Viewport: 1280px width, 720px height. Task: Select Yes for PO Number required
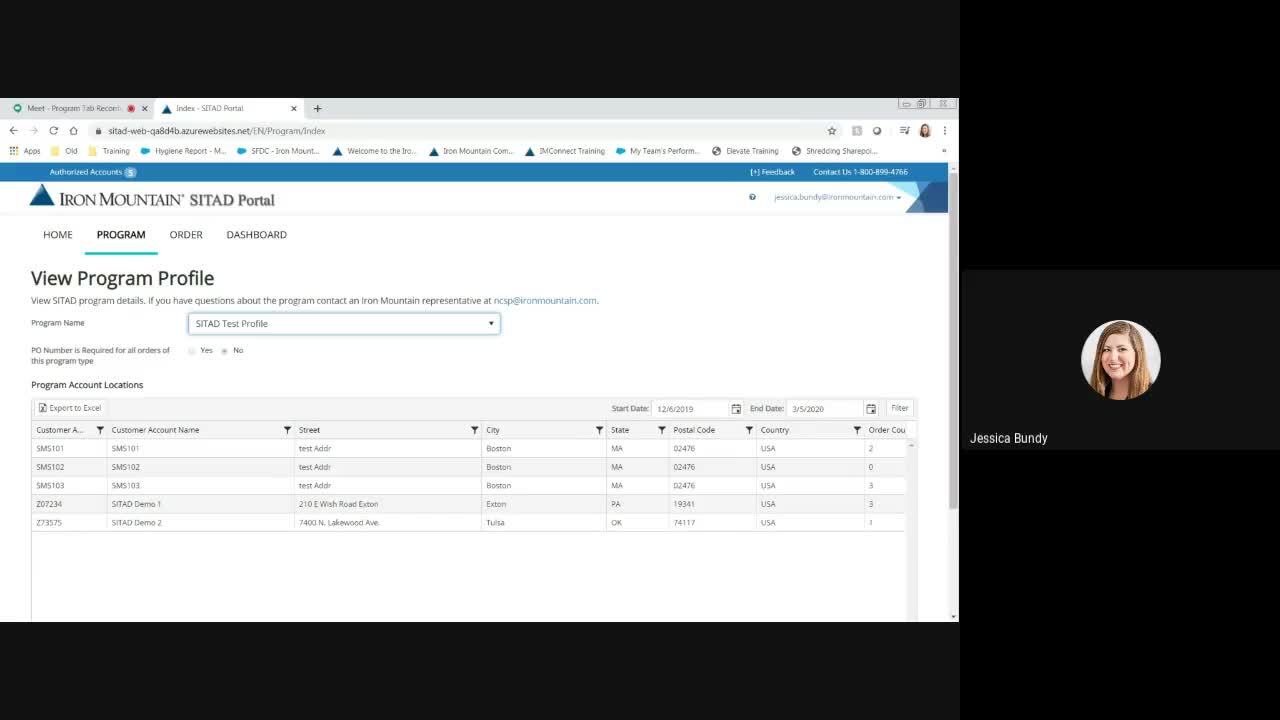click(x=192, y=351)
